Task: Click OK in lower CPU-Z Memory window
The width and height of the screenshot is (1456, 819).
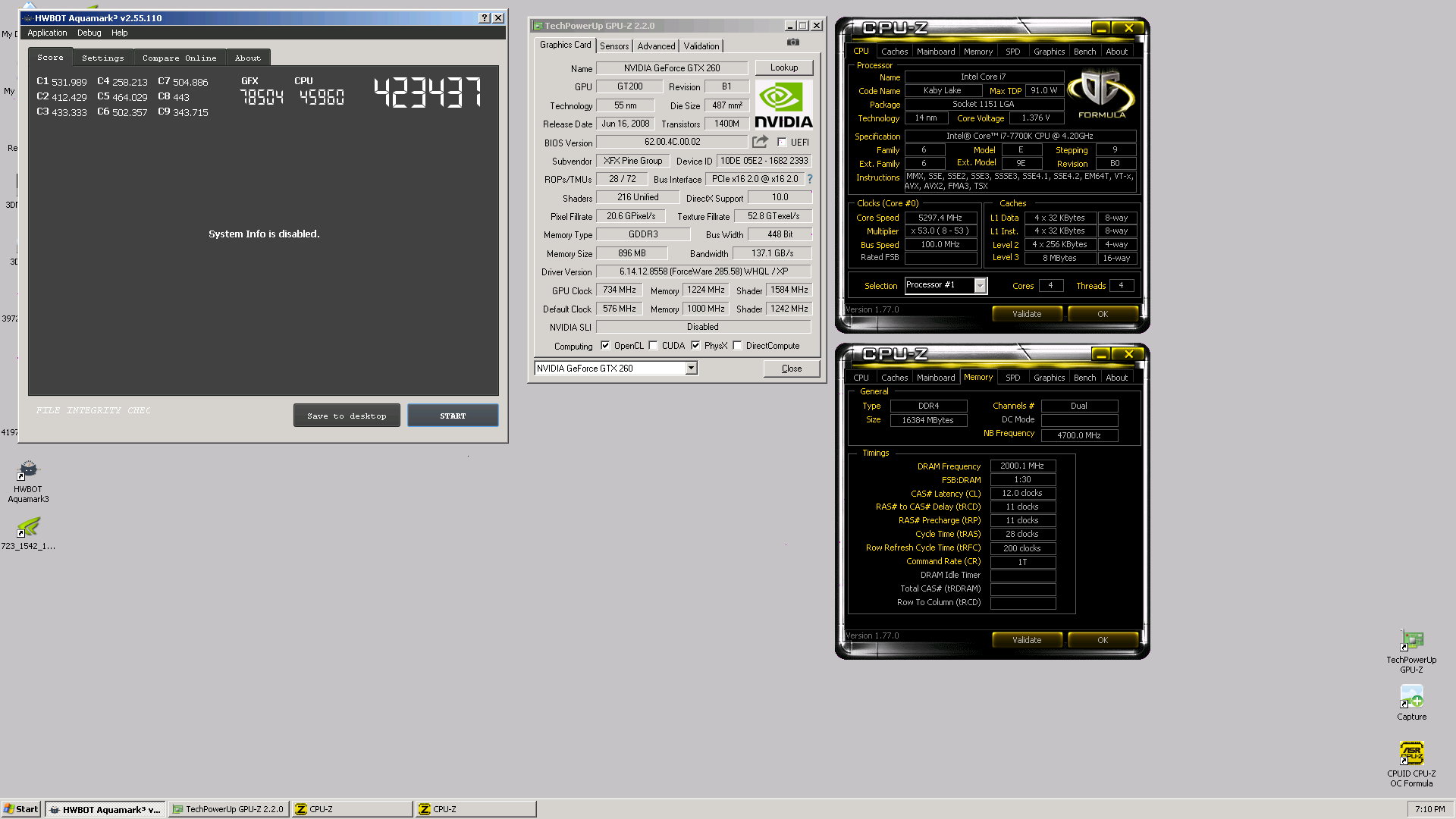Action: tap(1103, 640)
